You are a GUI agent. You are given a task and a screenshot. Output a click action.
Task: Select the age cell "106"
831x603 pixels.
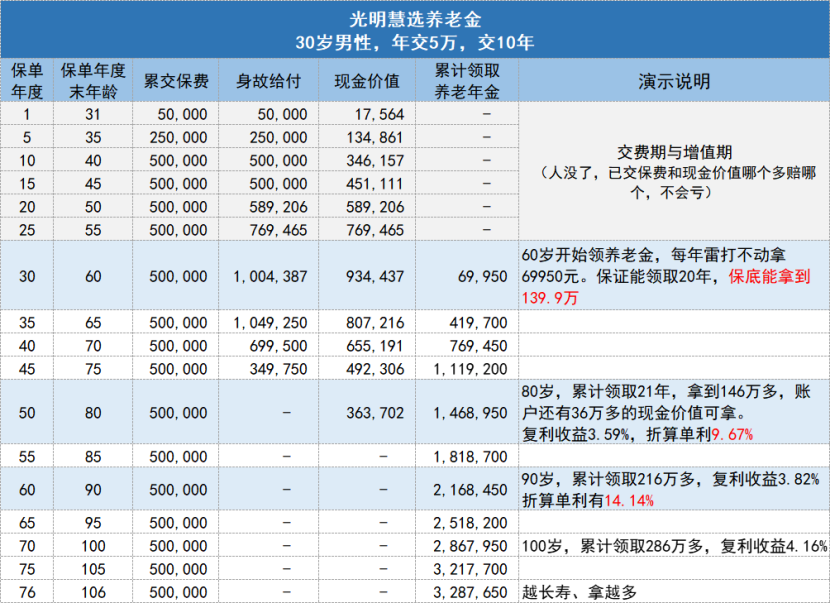point(93,592)
